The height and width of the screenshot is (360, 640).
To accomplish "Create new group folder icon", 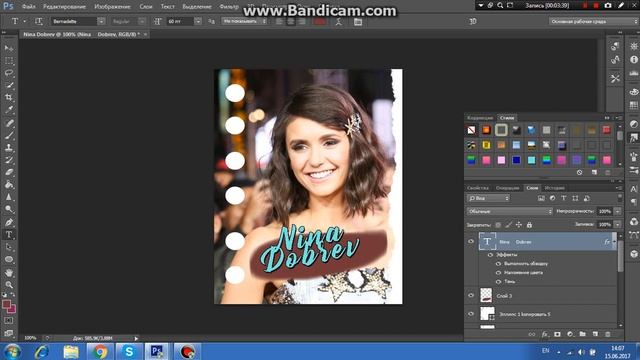I will pyautogui.click(x=582, y=334).
